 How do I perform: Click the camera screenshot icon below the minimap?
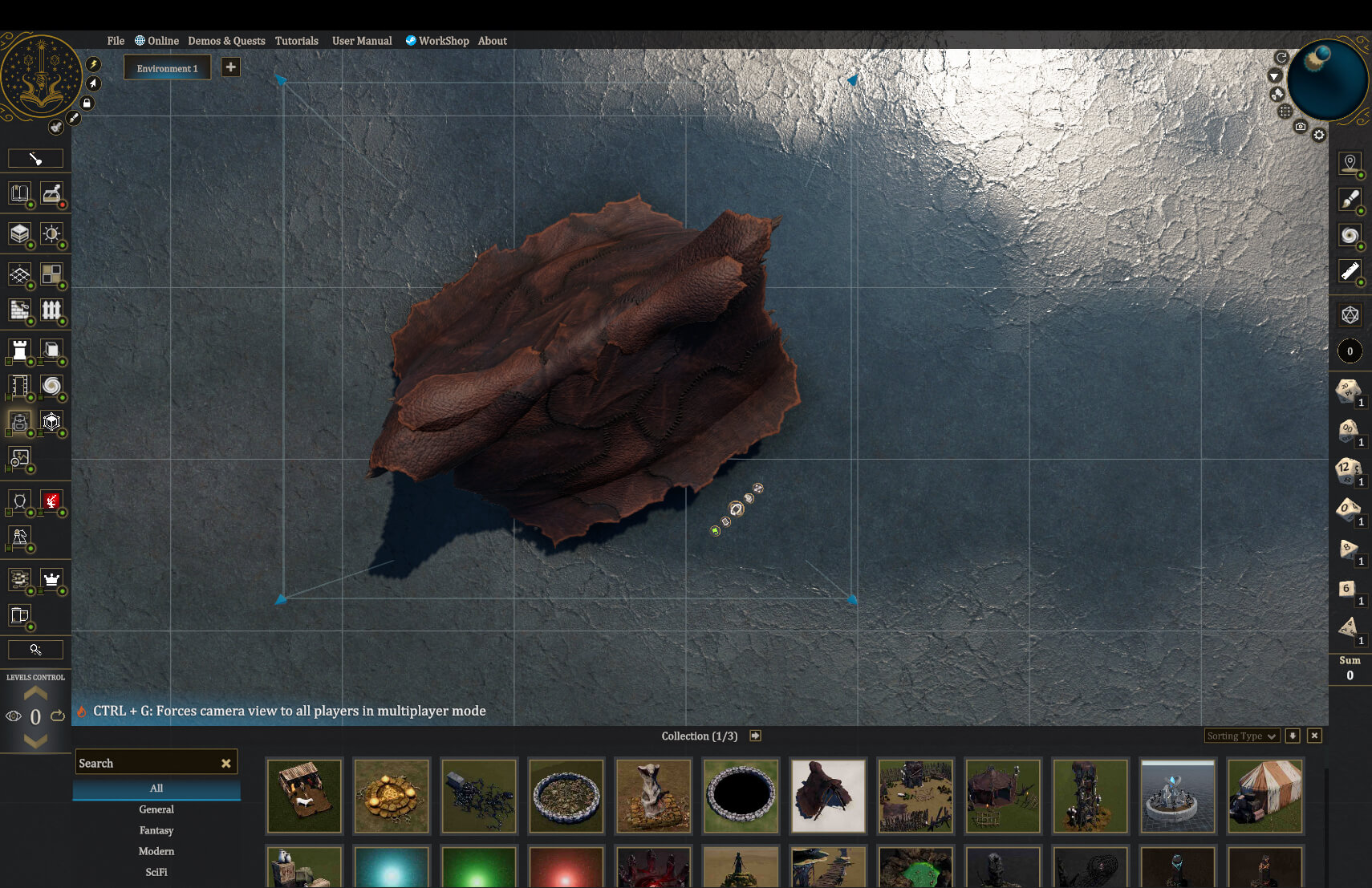(x=1301, y=127)
